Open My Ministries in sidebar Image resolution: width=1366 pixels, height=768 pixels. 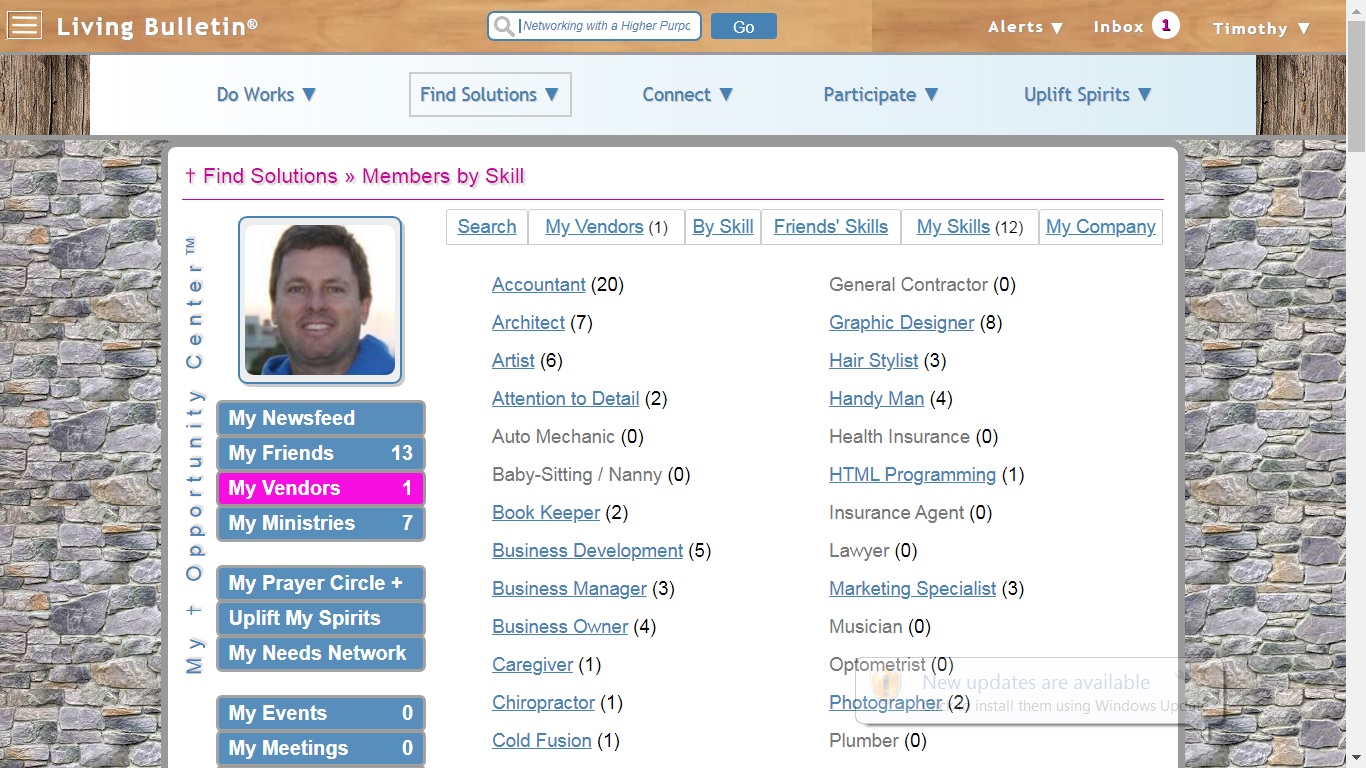[321, 523]
